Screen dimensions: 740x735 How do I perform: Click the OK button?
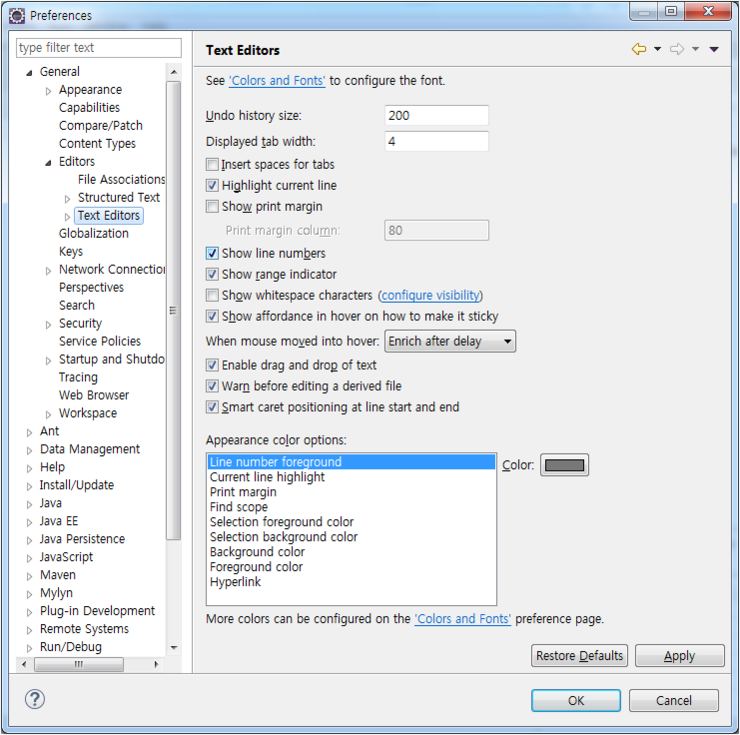576,701
